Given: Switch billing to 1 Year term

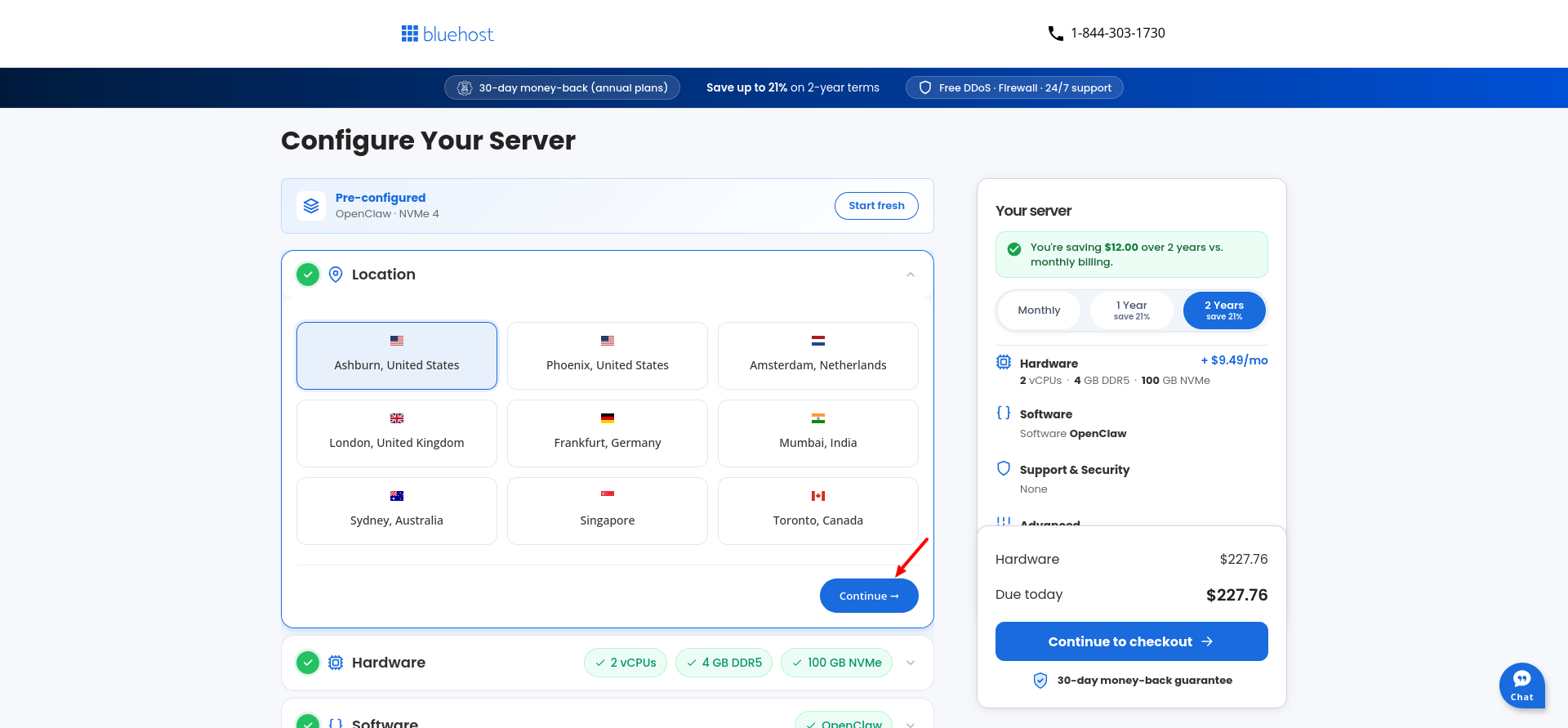Looking at the screenshot, I should [x=1132, y=310].
